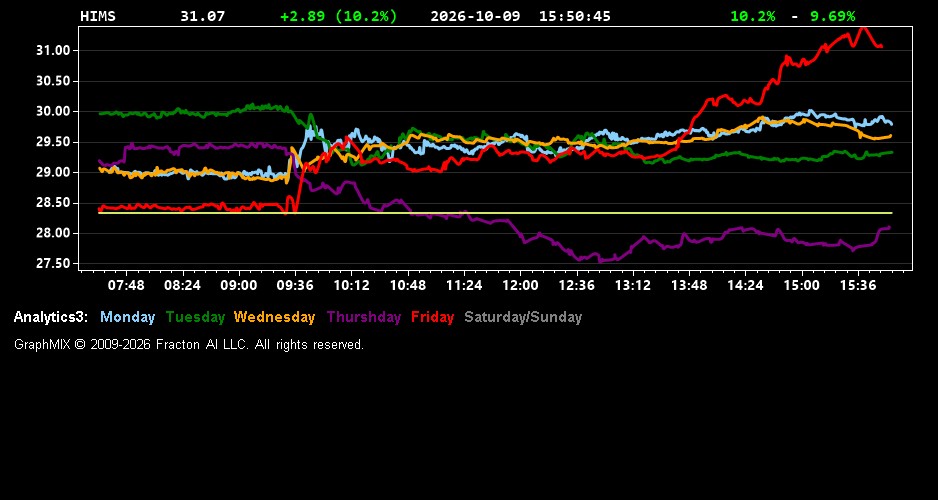
Task: Click the 29.00 price axis label
Action: (53, 172)
